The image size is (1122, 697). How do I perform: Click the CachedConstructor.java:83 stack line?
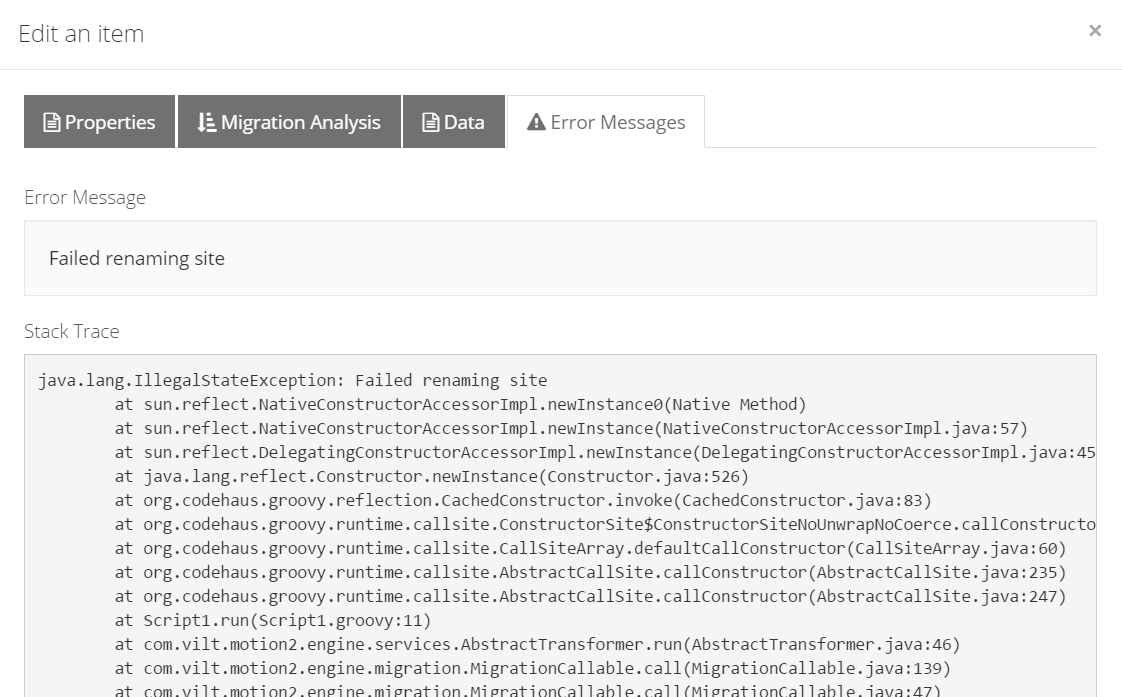coord(523,500)
